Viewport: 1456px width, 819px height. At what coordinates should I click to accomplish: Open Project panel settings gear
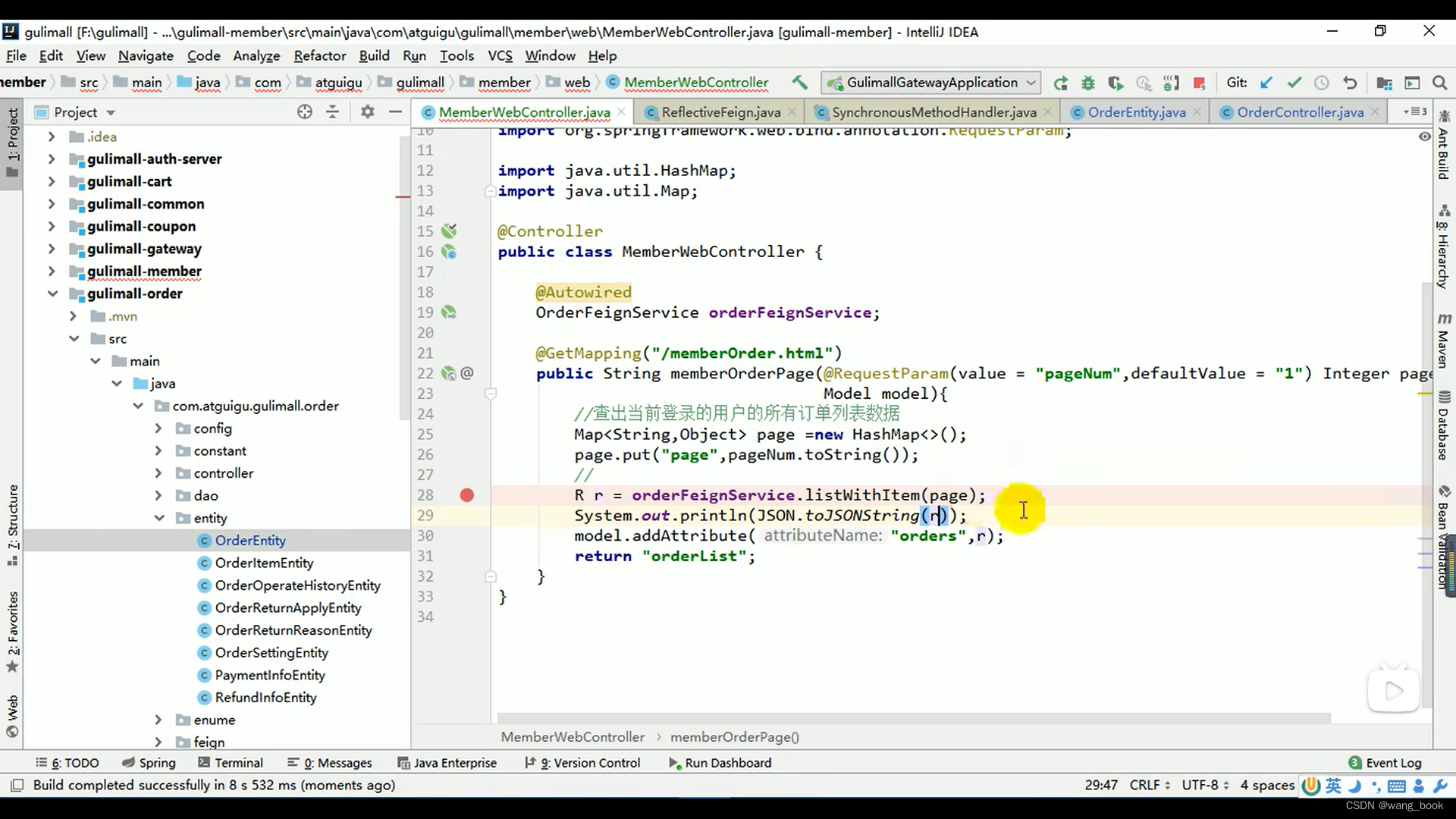368,112
